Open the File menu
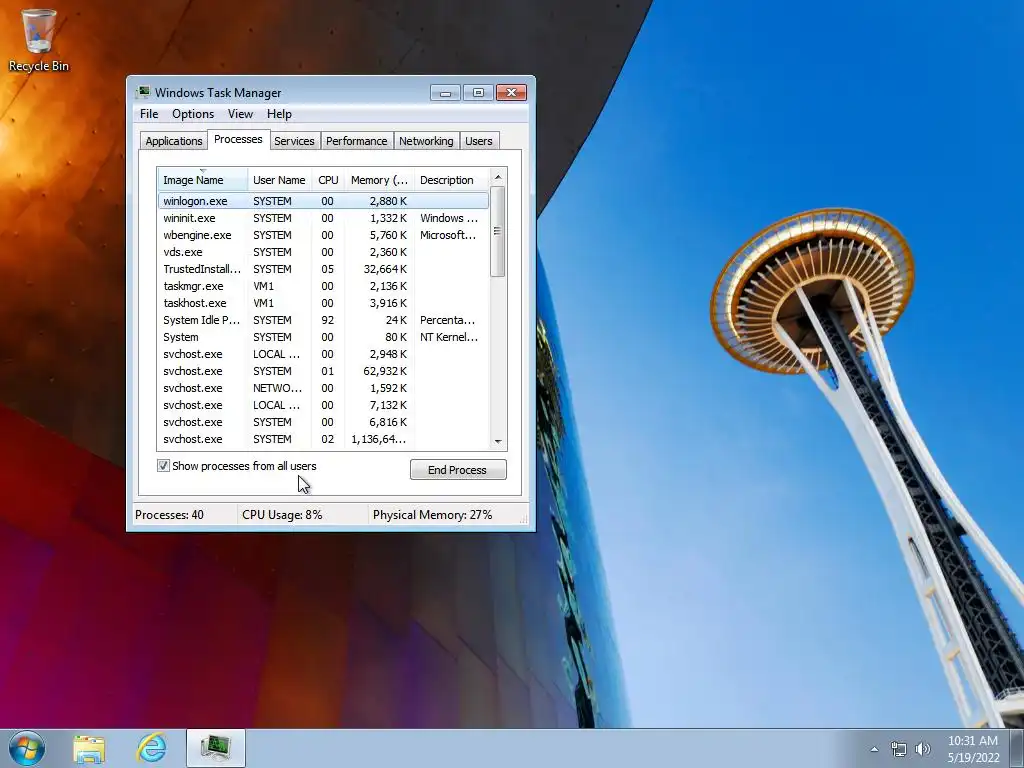 pyautogui.click(x=149, y=114)
